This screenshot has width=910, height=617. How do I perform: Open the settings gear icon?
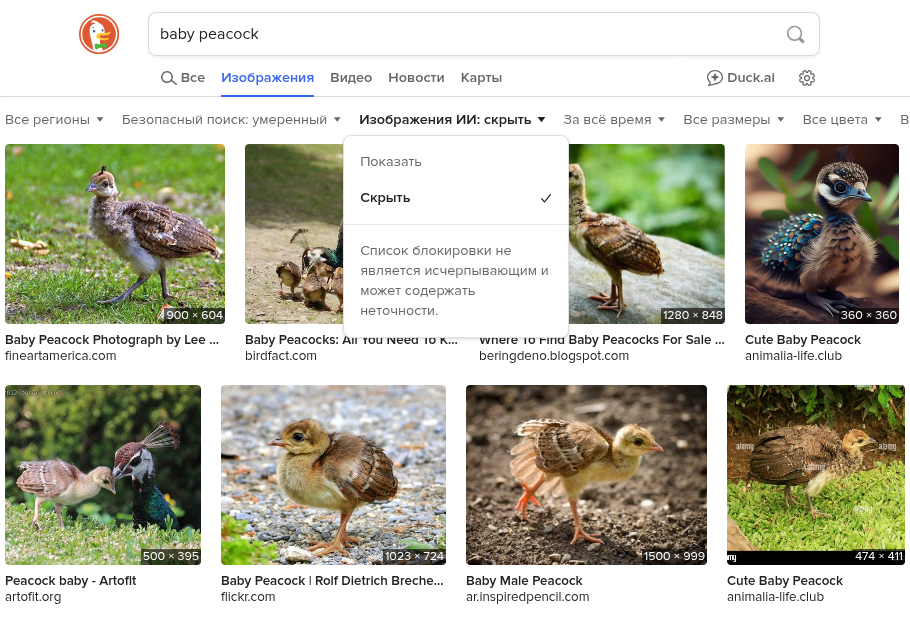coord(807,78)
